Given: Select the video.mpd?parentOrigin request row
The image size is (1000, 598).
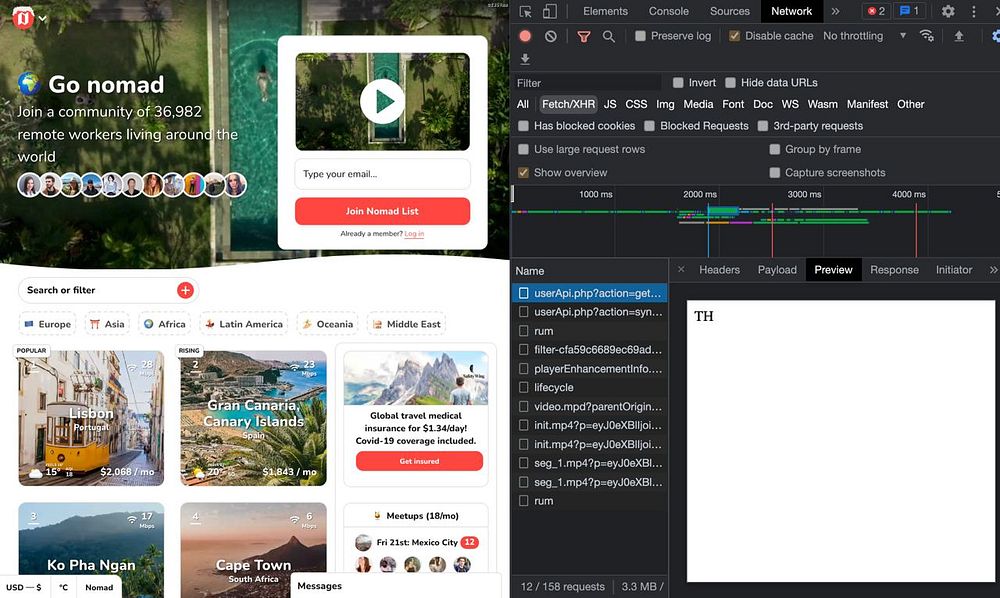Looking at the screenshot, I should [590, 407].
